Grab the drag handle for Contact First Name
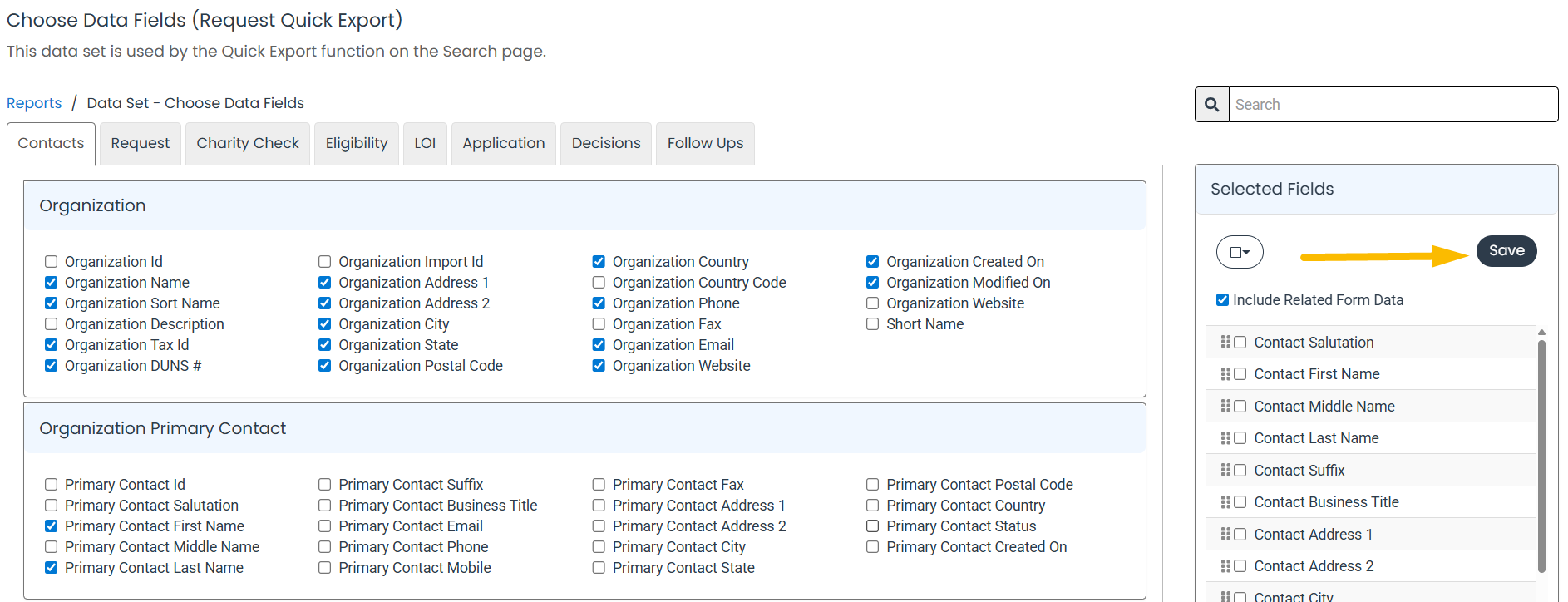 click(x=1225, y=374)
